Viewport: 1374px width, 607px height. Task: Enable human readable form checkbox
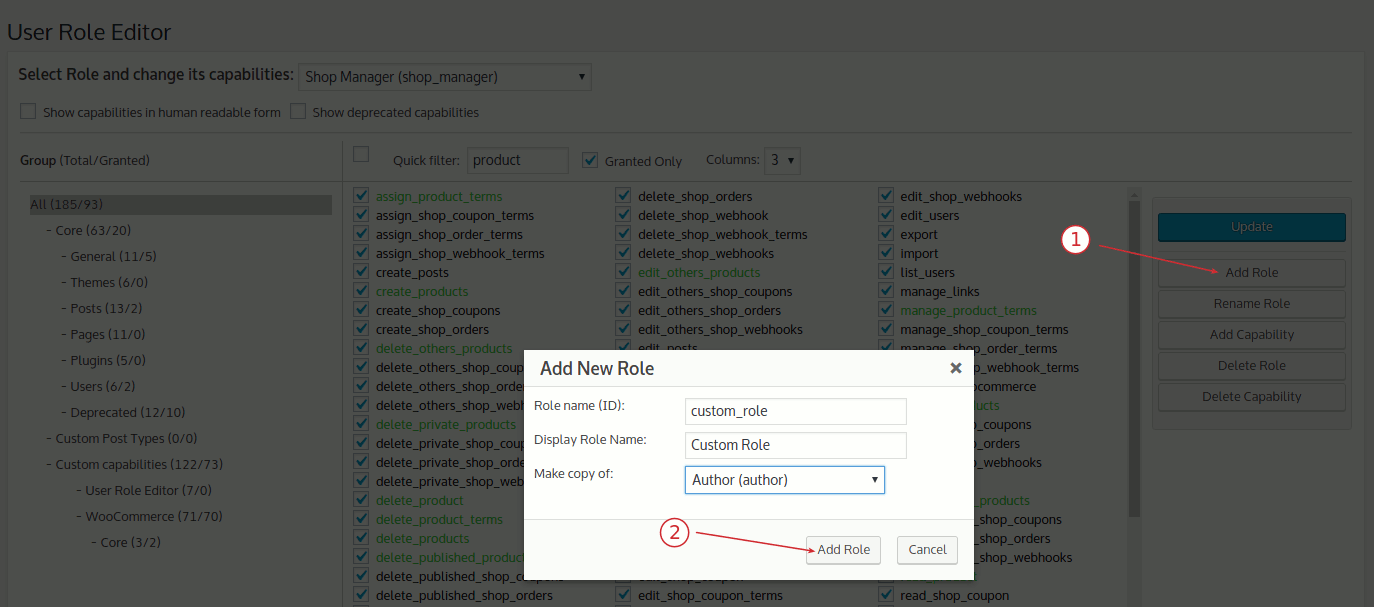pyautogui.click(x=28, y=112)
